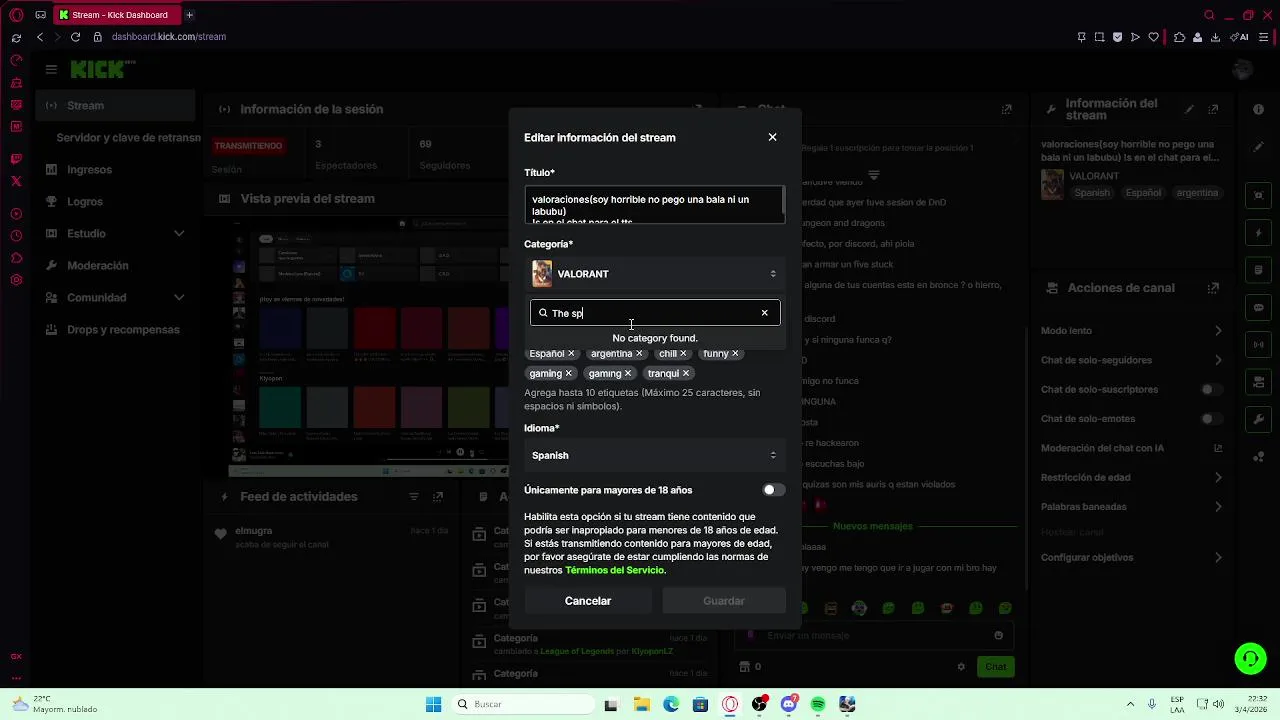The height and width of the screenshot is (720, 1280).
Task: Open the Moderación sidebar item
Action: coord(116,265)
